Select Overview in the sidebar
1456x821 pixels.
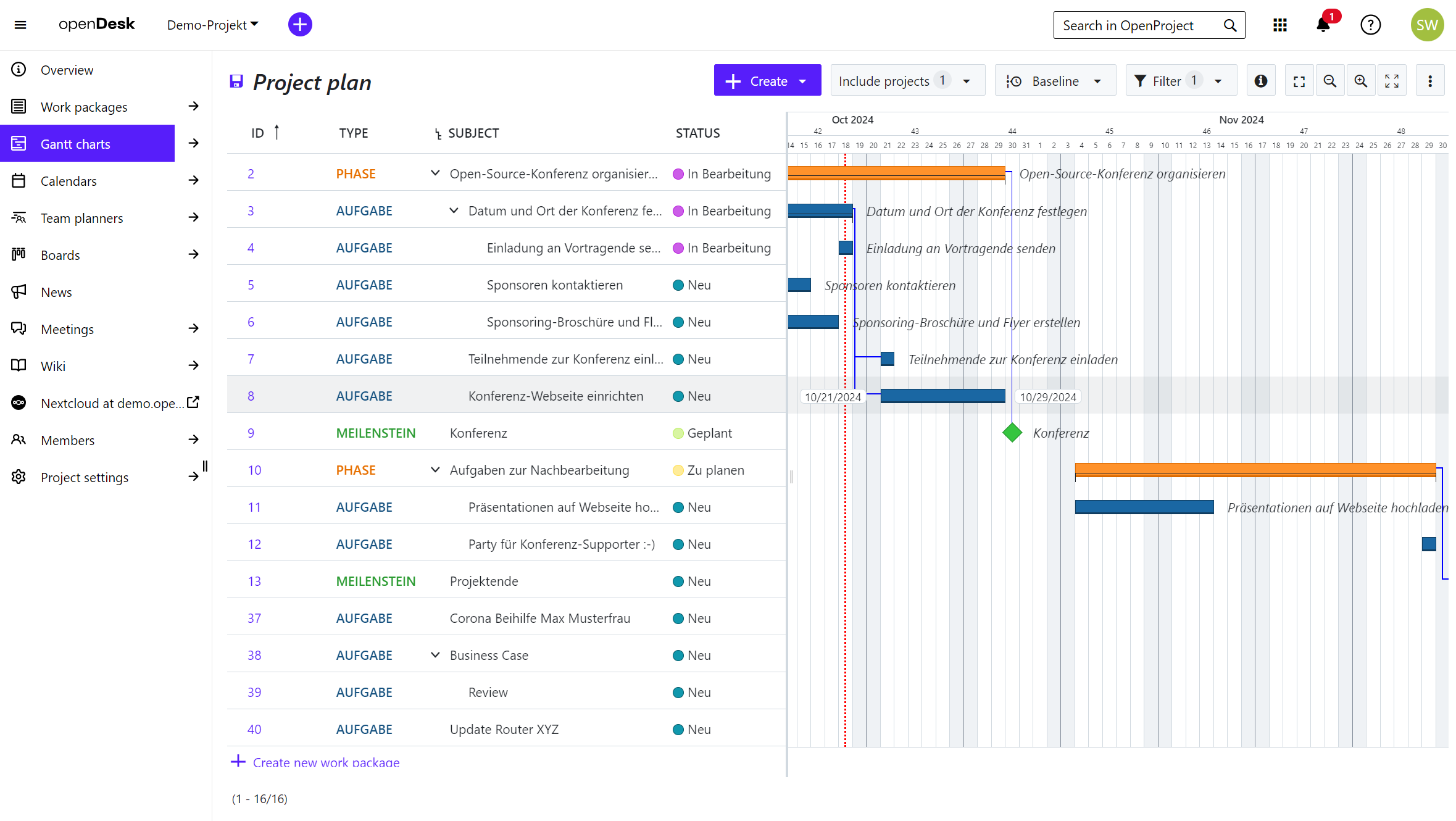tap(67, 70)
